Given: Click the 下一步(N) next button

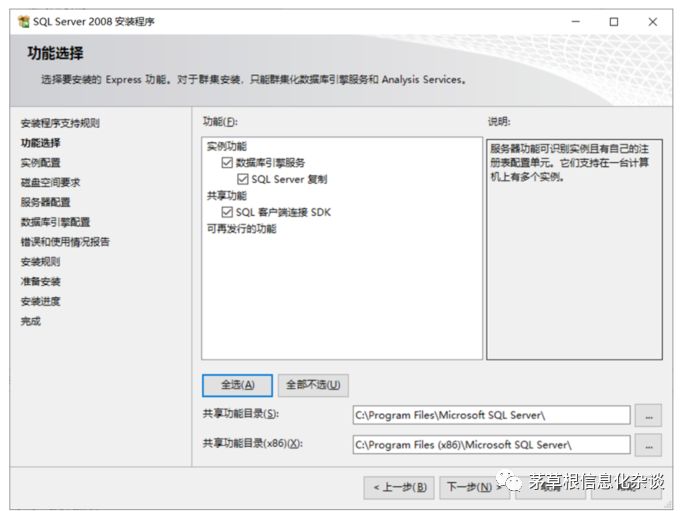Looking at the screenshot, I should 474,487.
